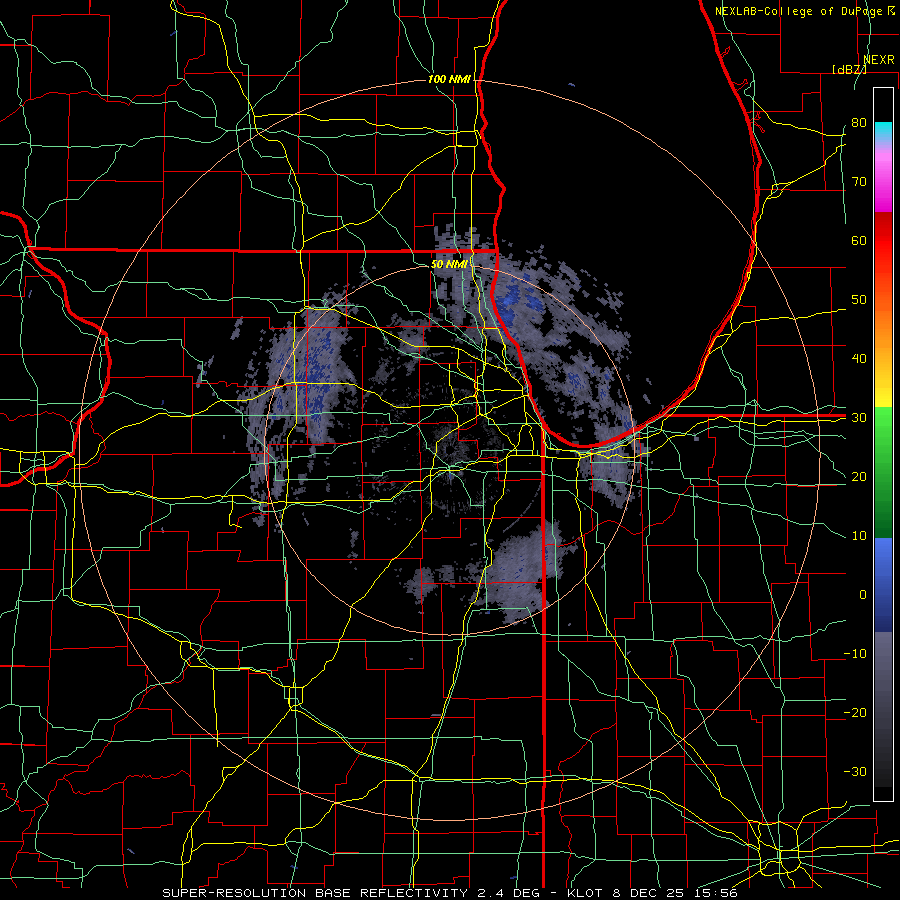900x900 pixels.
Task: Click the gray segment of the color scale
Action: [883, 709]
